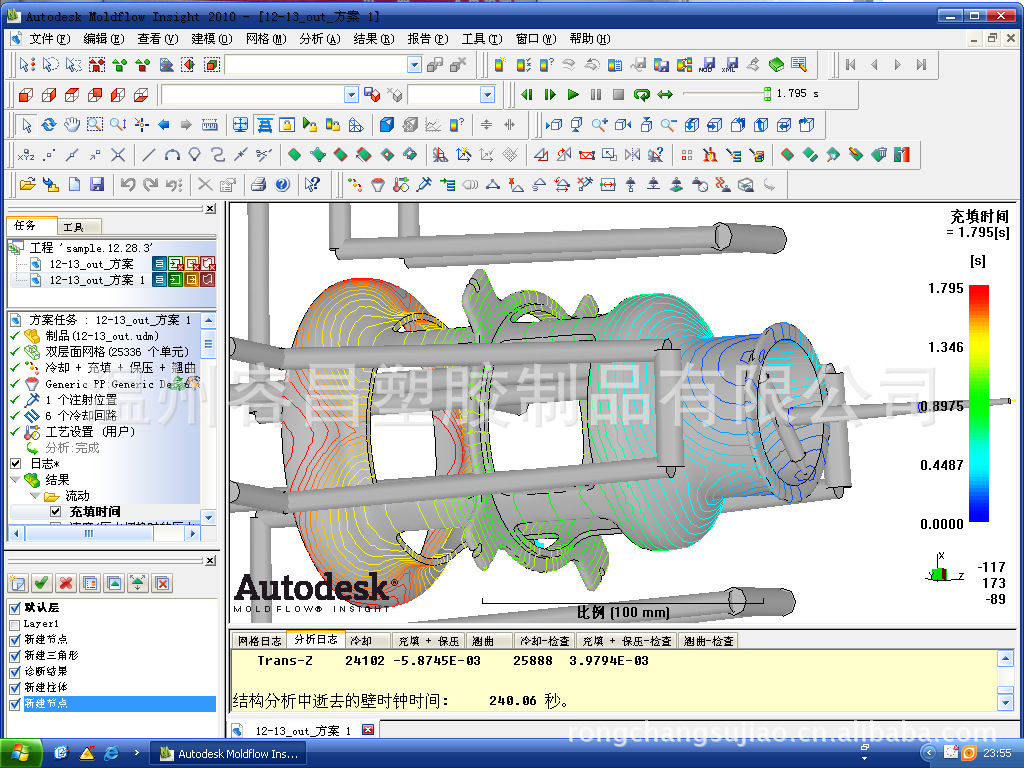Toggle the 诊断结果 layer checkbox

point(15,672)
